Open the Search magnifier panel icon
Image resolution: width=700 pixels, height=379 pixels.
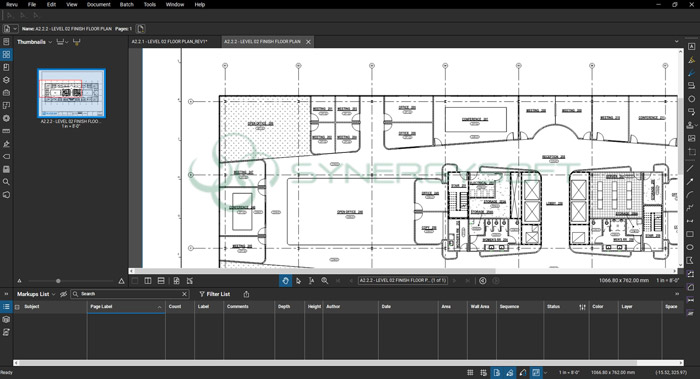pos(6,182)
